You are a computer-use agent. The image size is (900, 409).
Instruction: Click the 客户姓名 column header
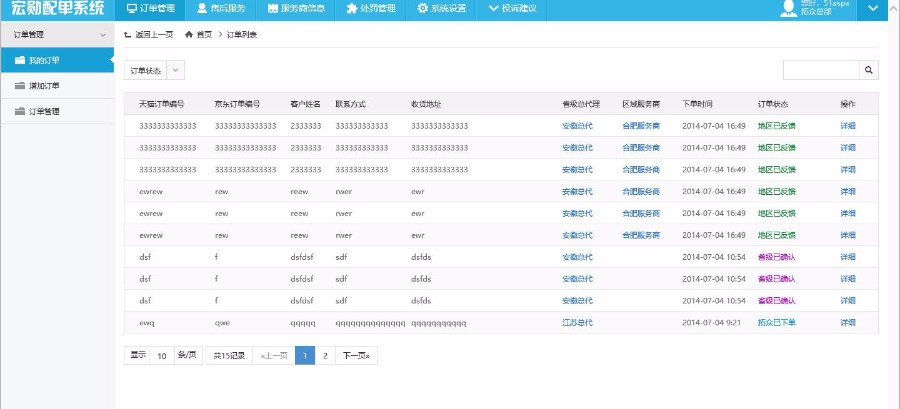tap(305, 104)
